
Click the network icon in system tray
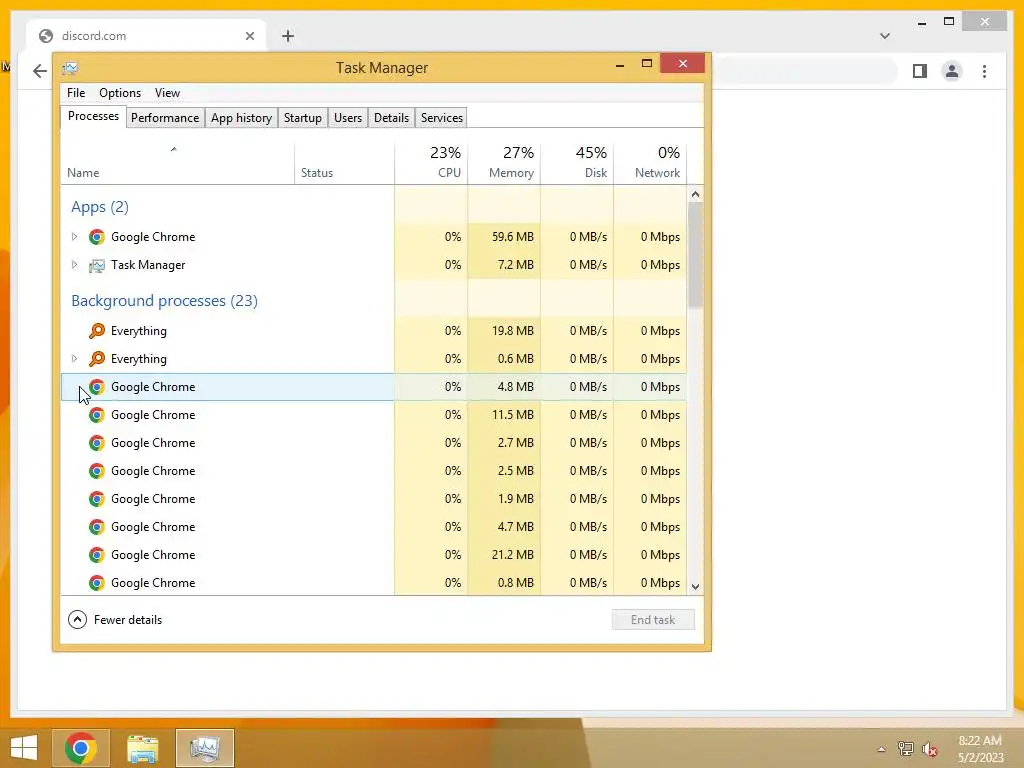pyautogui.click(x=906, y=749)
